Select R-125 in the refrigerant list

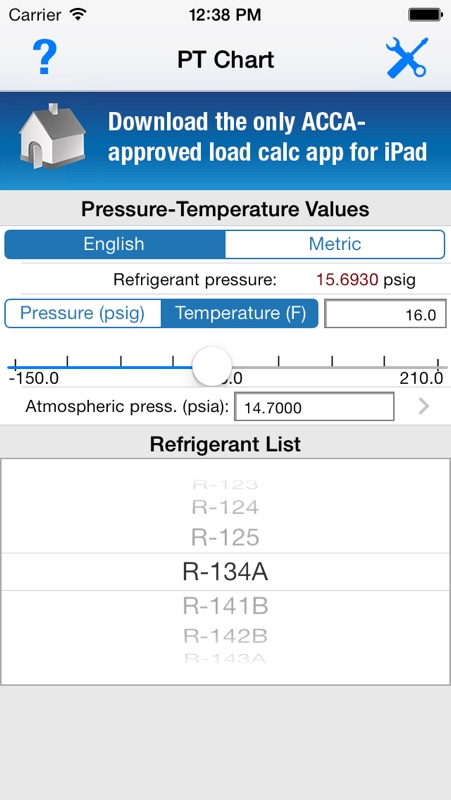tap(225, 537)
